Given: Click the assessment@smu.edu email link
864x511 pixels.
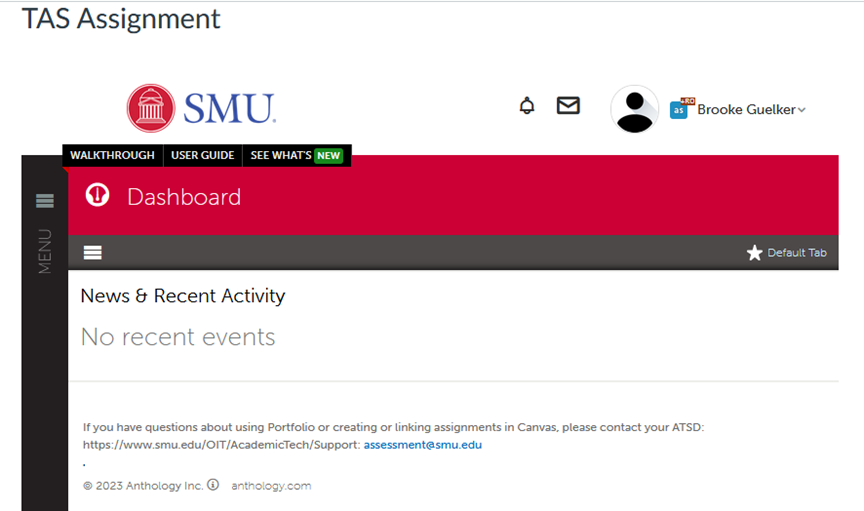Looking at the screenshot, I should coord(422,444).
